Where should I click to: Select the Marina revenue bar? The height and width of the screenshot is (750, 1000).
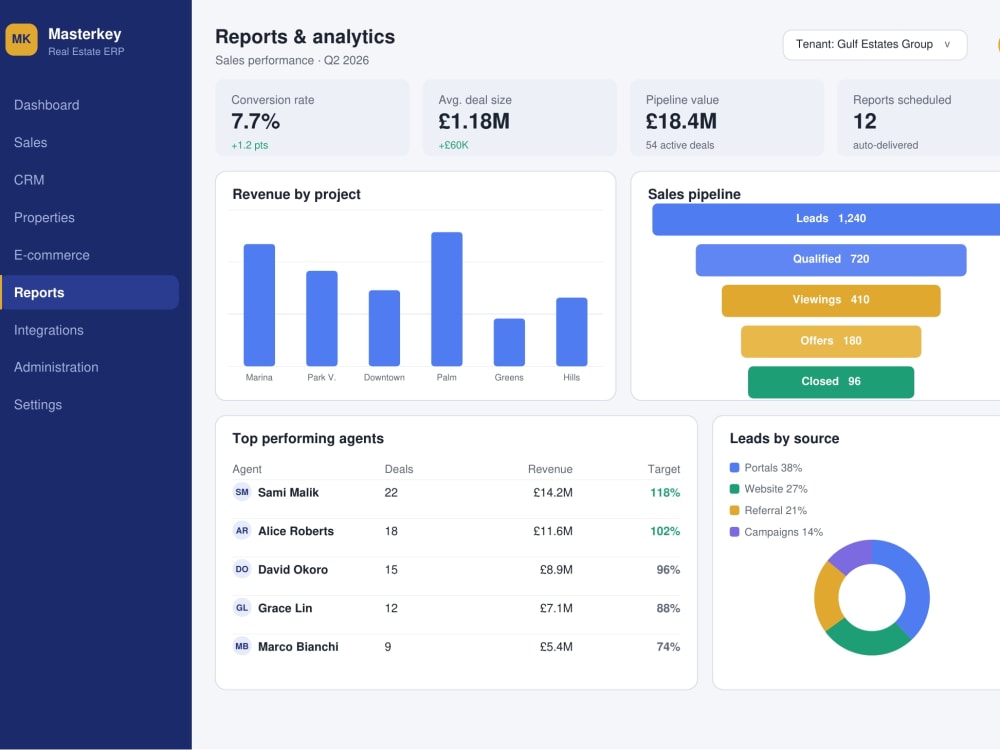[x=259, y=305]
